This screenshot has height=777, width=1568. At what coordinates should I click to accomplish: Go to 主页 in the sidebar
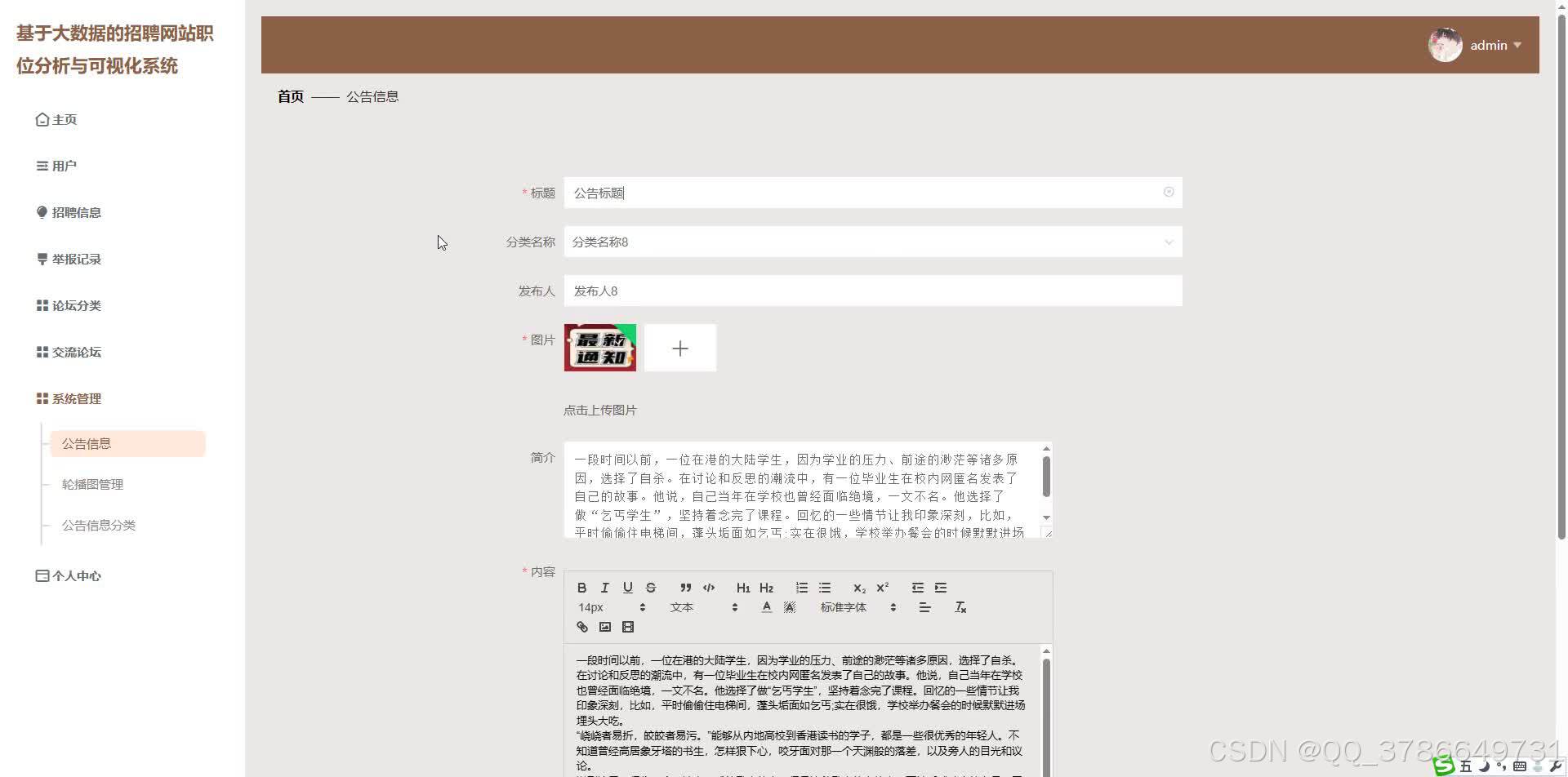coord(56,120)
